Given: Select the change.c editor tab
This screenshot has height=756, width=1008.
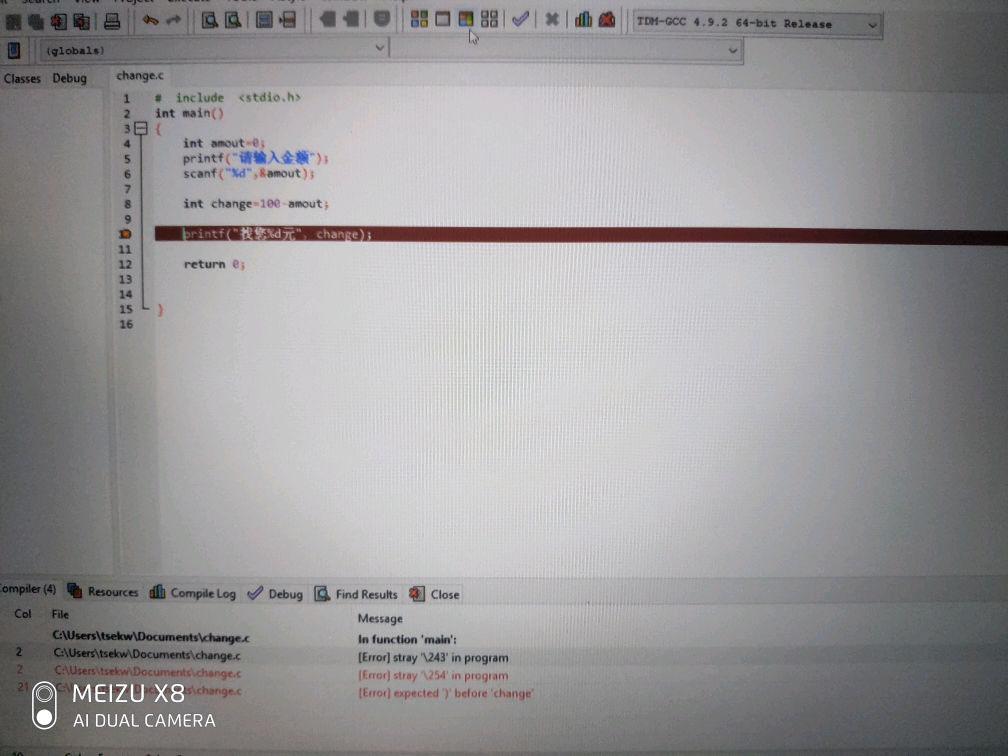Looking at the screenshot, I should click(x=140, y=76).
